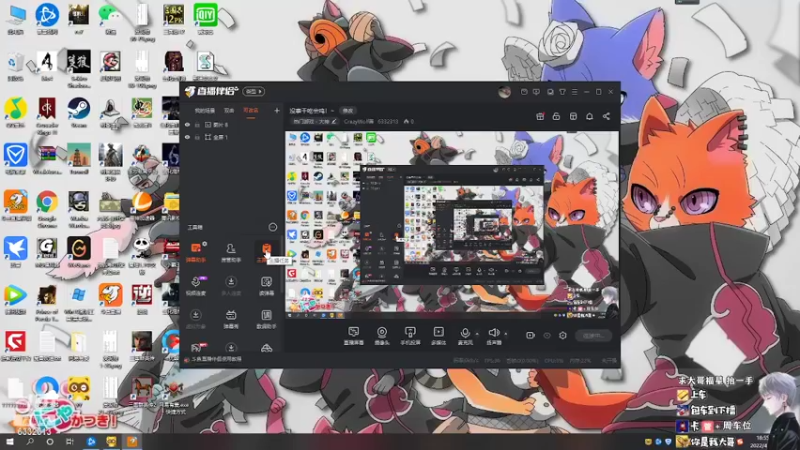Open the 虚拟形象 style tool icon right of download
The width and height of the screenshot is (800, 450).
266,286
